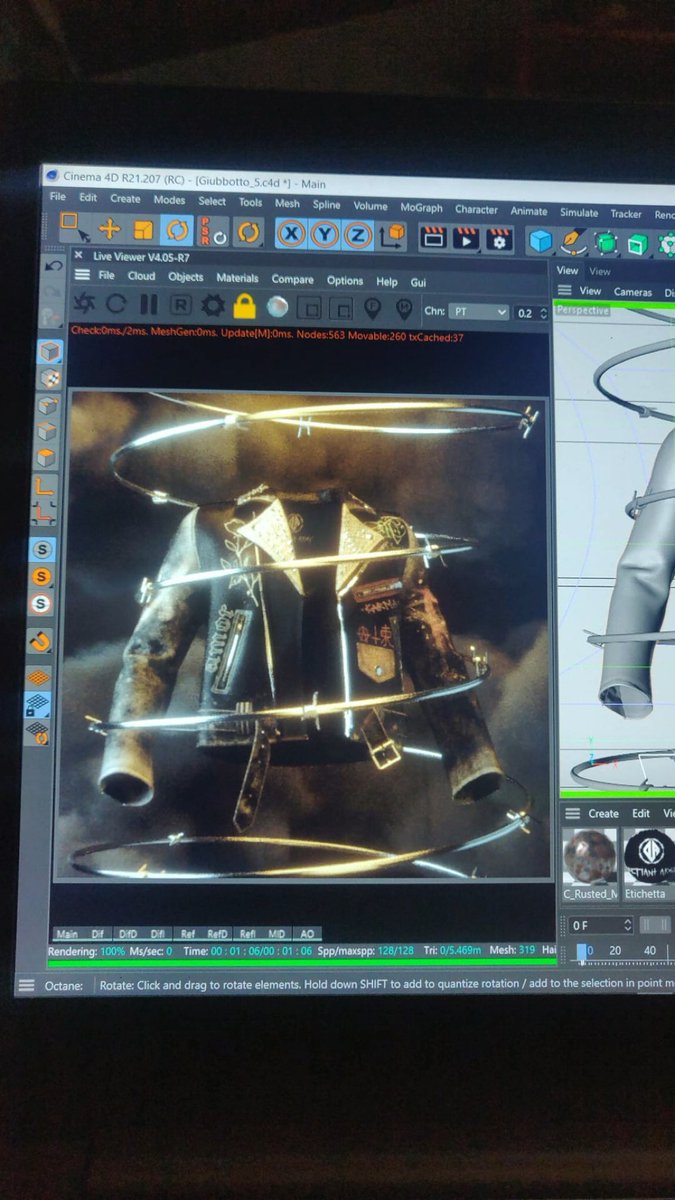Open the Live Viewer Compare menu
Viewport: 675px width, 1200px height.
[x=292, y=280]
